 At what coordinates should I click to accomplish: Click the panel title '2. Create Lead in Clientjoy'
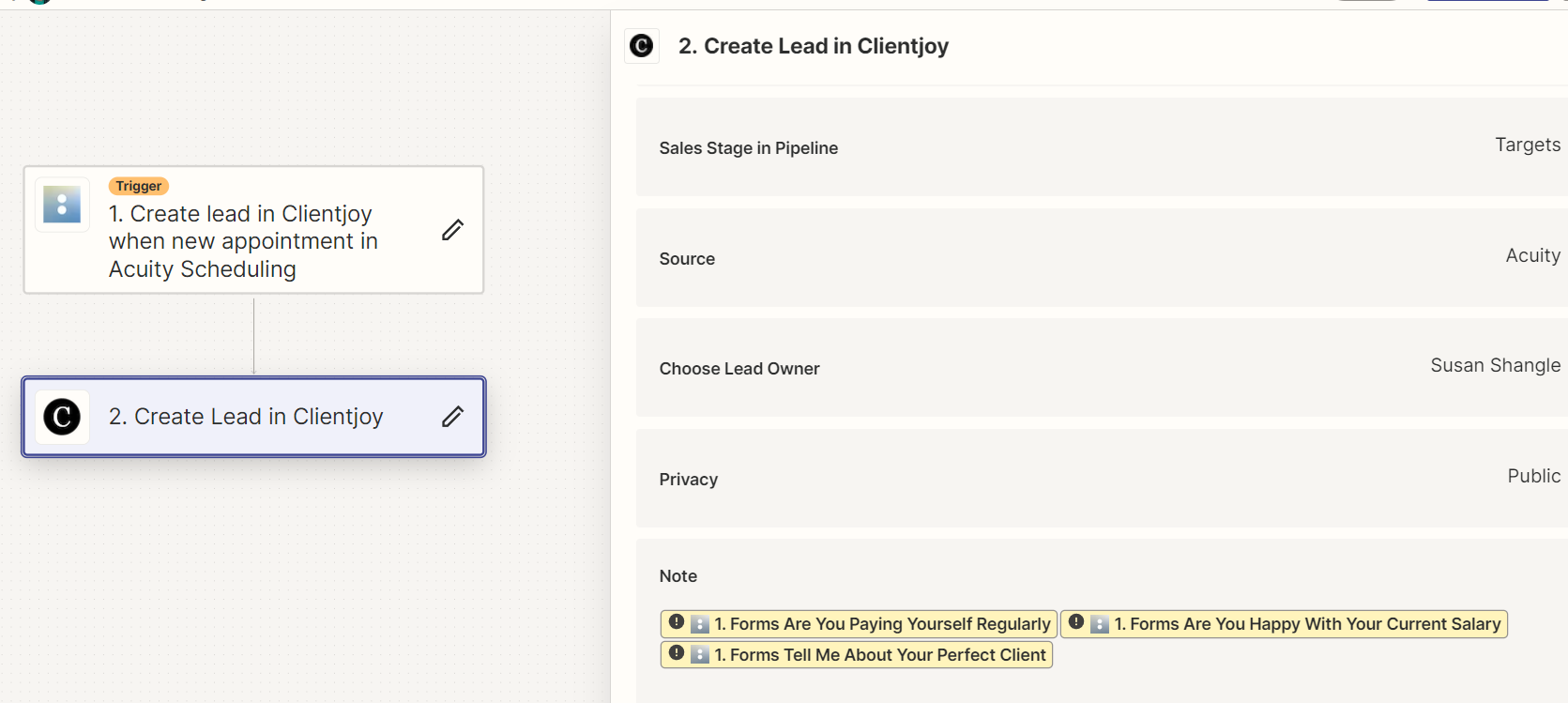(814, 46)
